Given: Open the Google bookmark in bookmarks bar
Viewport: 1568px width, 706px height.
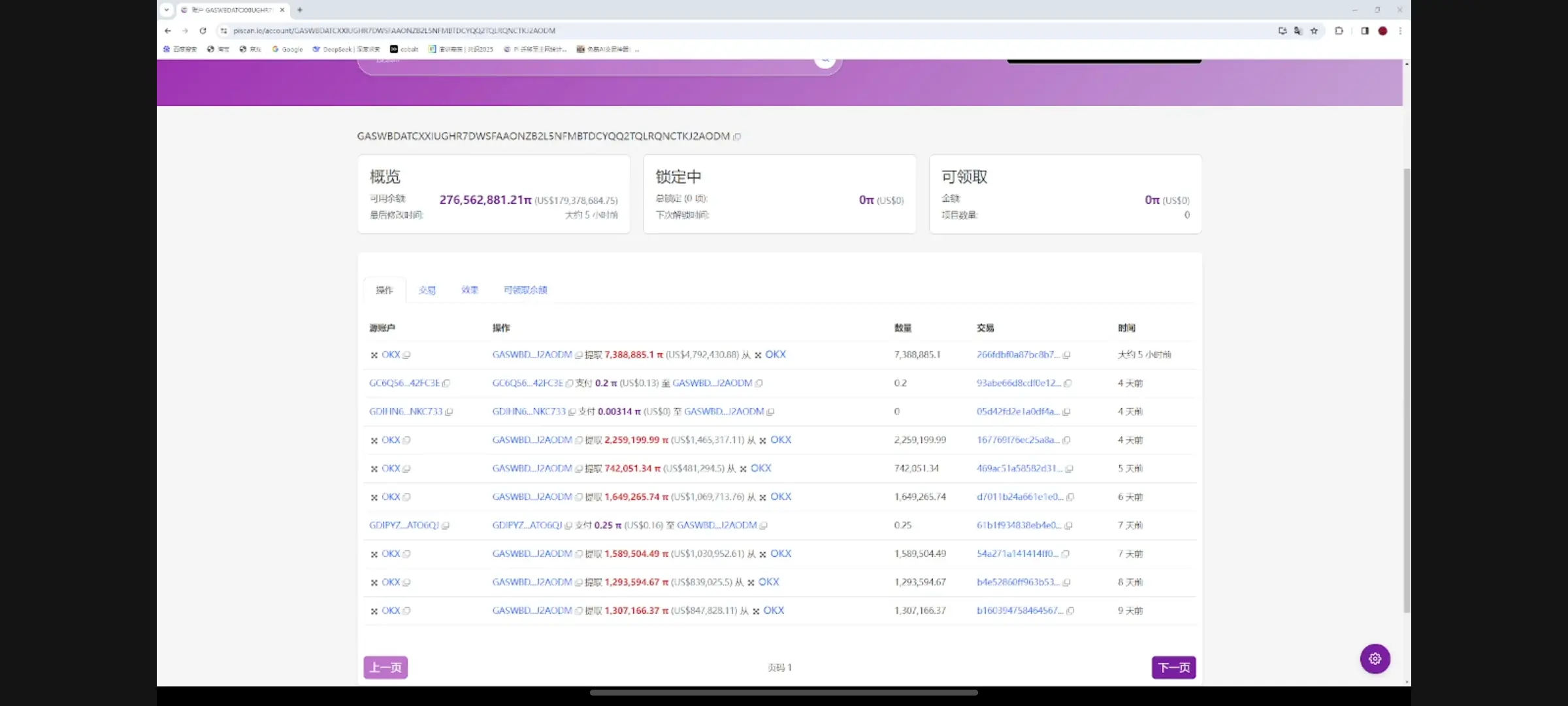Looking at the screenshot, I should [287, 49].
